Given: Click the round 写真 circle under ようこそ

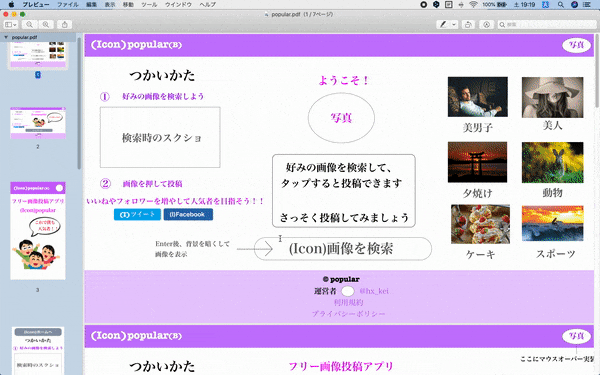Looking at the screenshot, I should pos(341,118).
